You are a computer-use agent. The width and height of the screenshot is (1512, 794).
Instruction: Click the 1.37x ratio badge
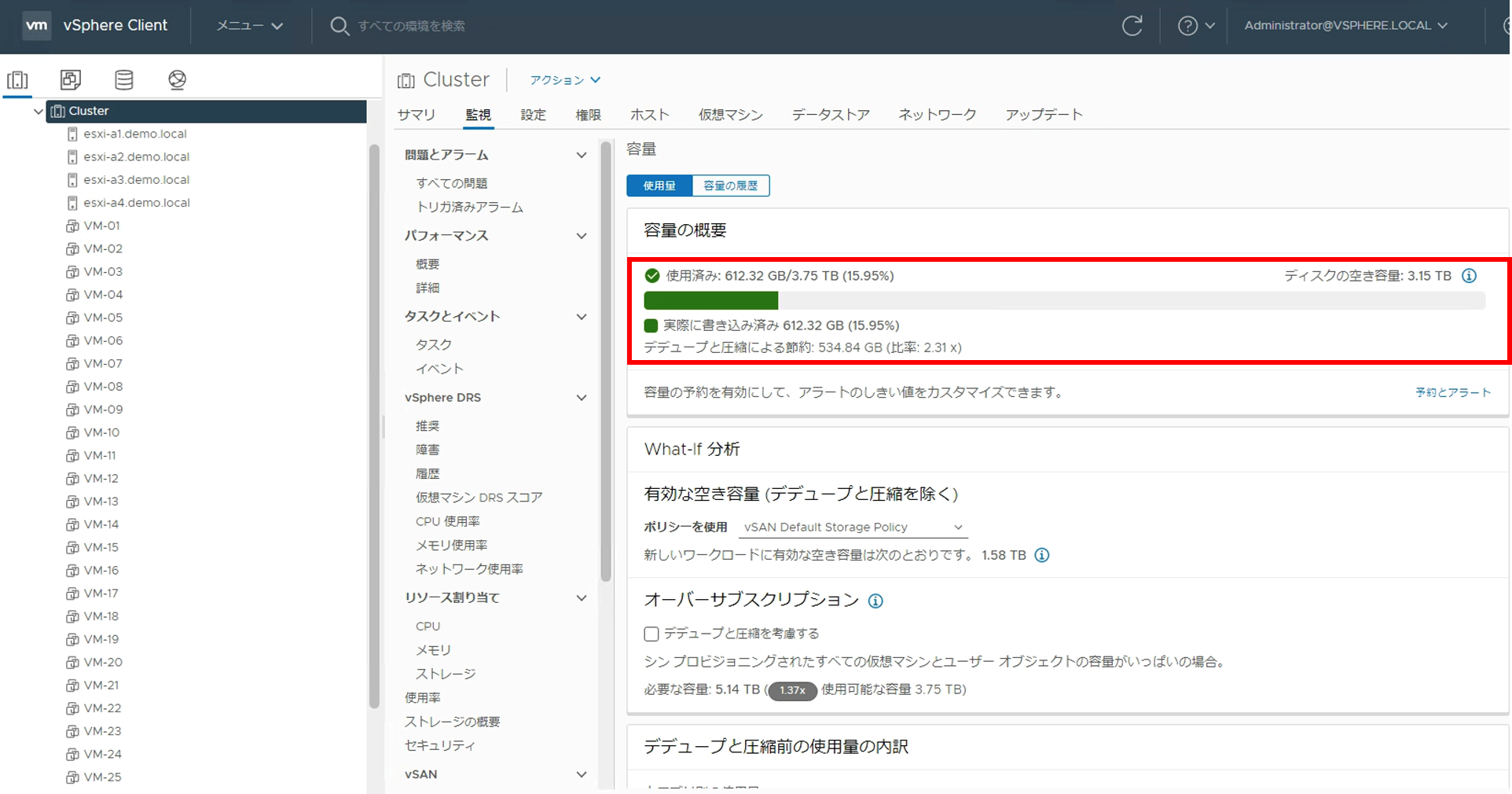(x=792, y=690)
